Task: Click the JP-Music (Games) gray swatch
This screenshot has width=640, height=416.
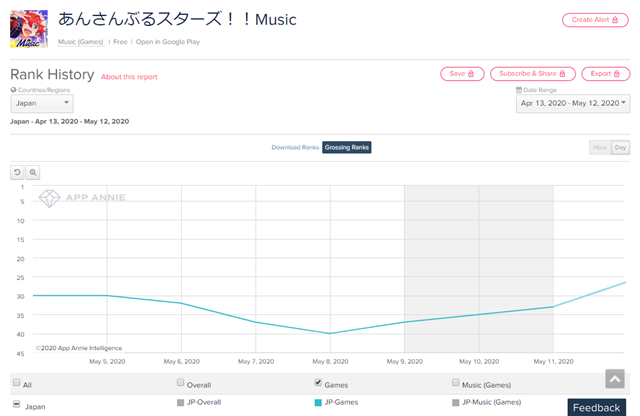Action: [456, 403]
